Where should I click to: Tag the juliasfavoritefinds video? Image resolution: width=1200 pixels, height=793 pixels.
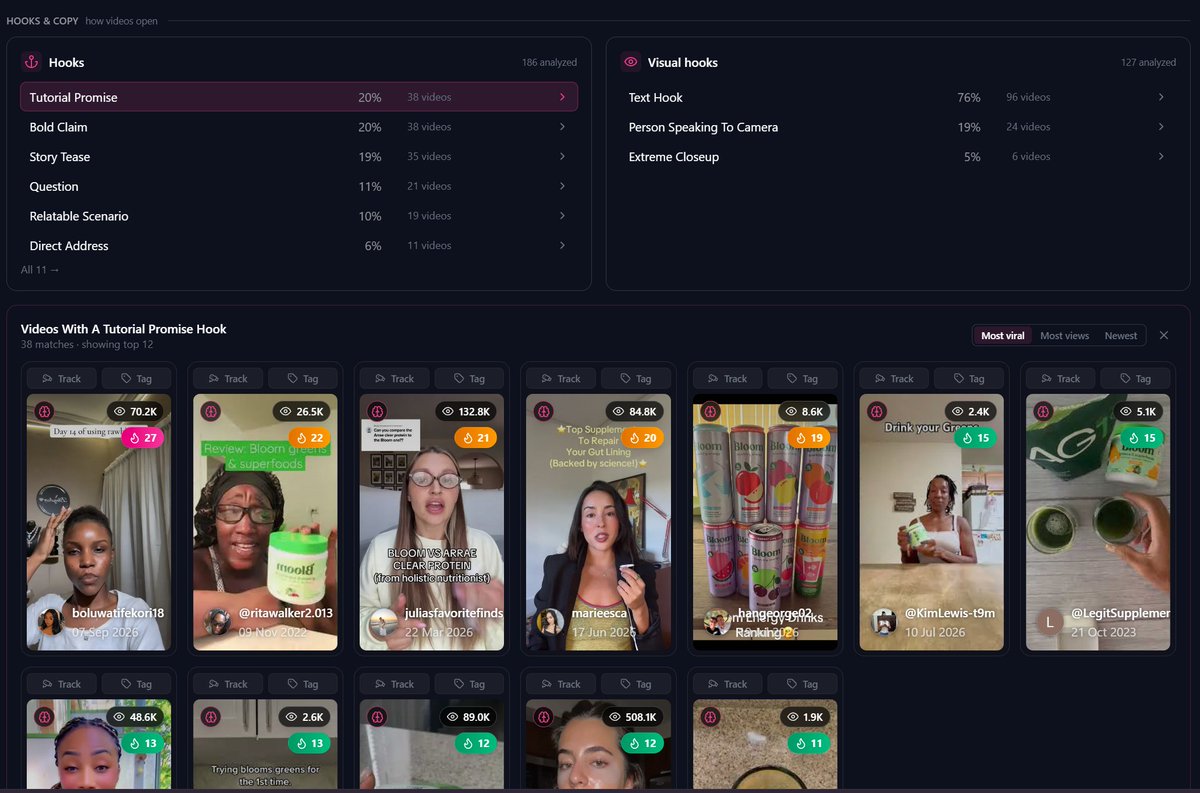(x=469, y=378)
